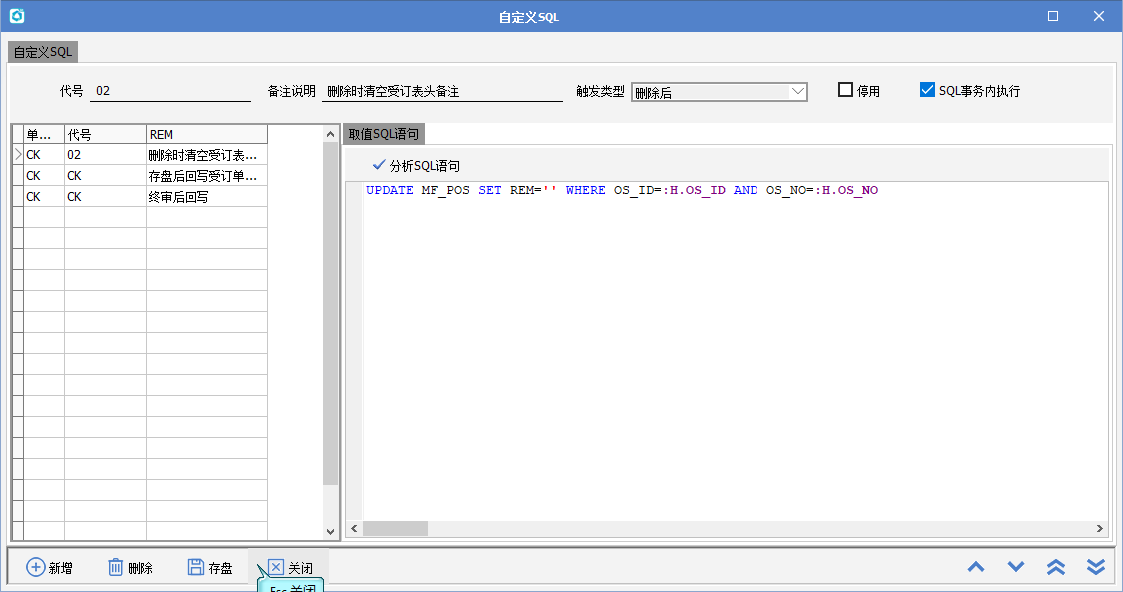Click the 关闭 close icon in bottom toolbar
The width and height of the screenshot is (1123, 592).
(276, 567)
